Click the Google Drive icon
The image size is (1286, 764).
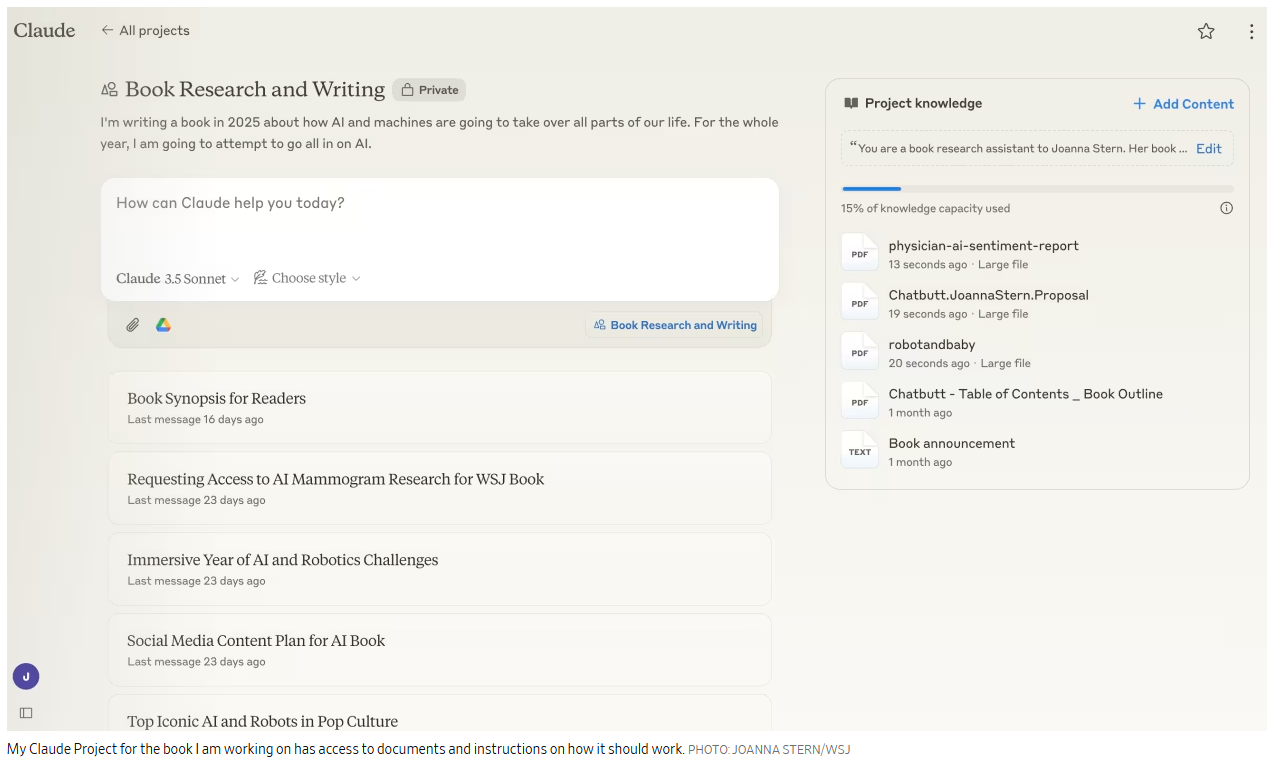pyautogui.click(x=163, y=325)
